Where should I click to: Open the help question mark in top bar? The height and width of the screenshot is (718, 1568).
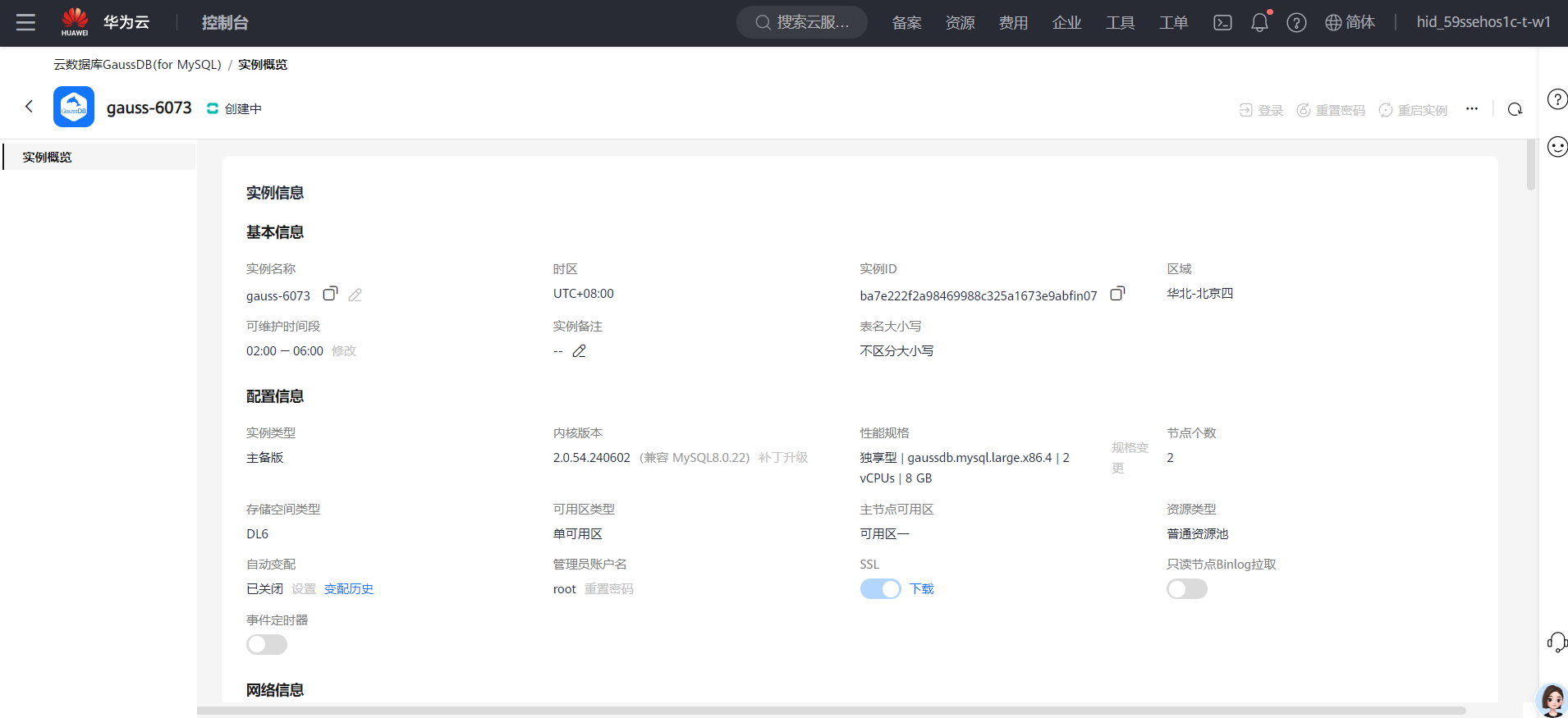[1296, 22]
